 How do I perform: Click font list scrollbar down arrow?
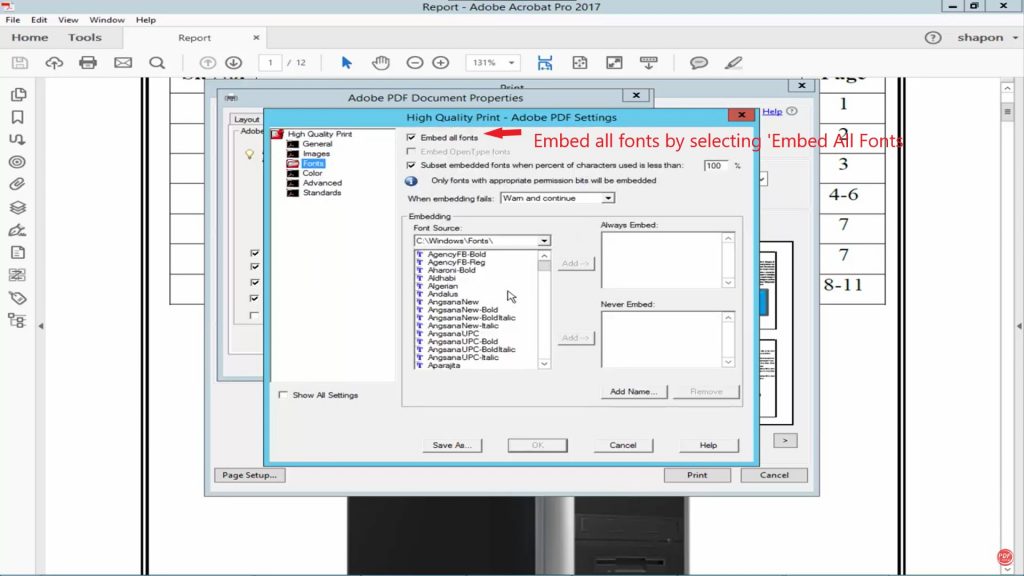[544, 364]
